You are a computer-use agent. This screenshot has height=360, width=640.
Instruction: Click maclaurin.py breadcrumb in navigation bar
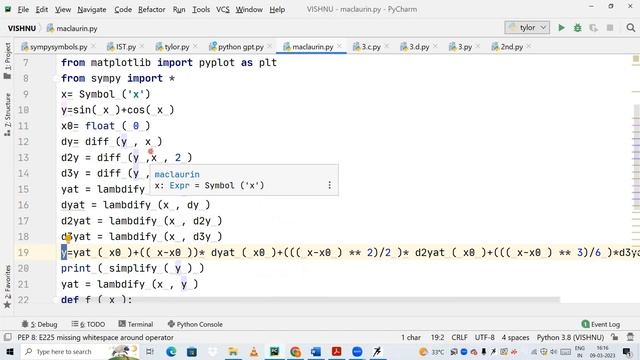[72, 29]
